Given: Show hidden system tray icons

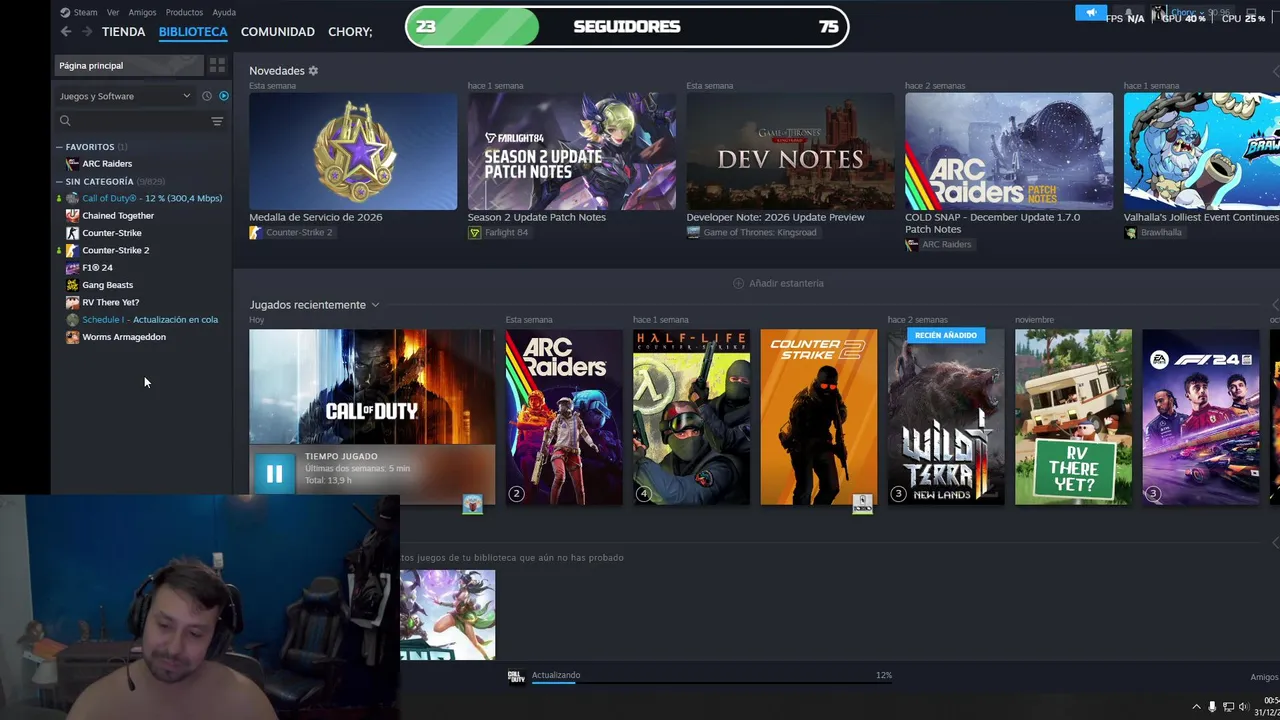Looking at the screenshot, I should [1196, 707].
